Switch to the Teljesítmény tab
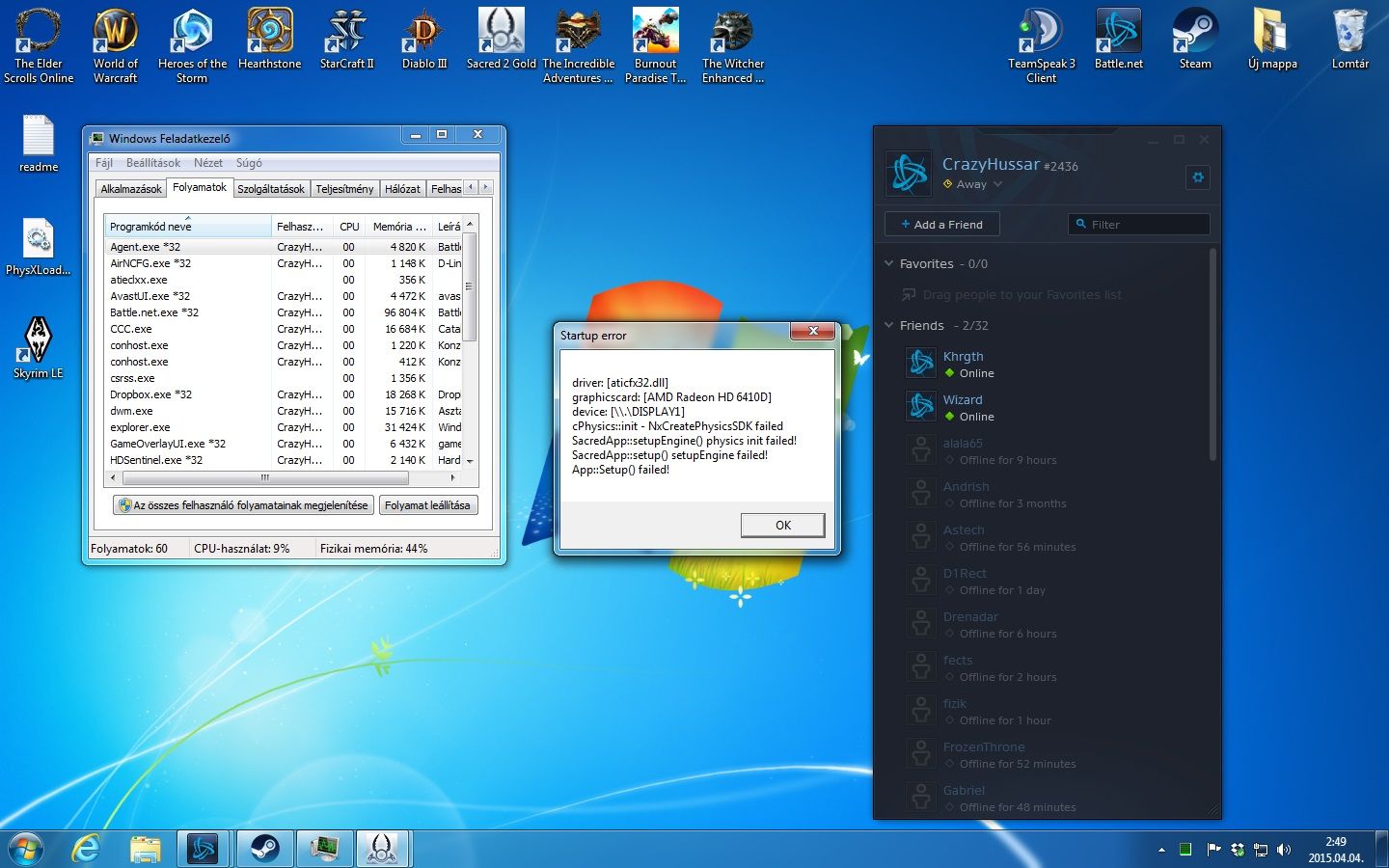Screen dimensions: 1389x868 [x=344, y=189]
